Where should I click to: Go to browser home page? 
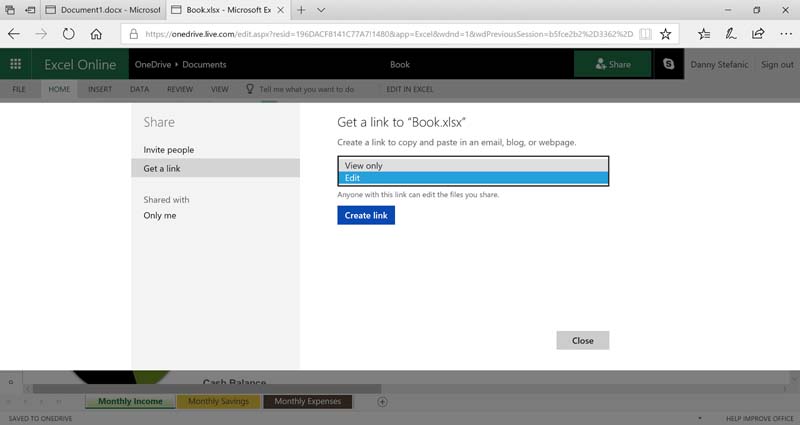(x=96, y=34)
